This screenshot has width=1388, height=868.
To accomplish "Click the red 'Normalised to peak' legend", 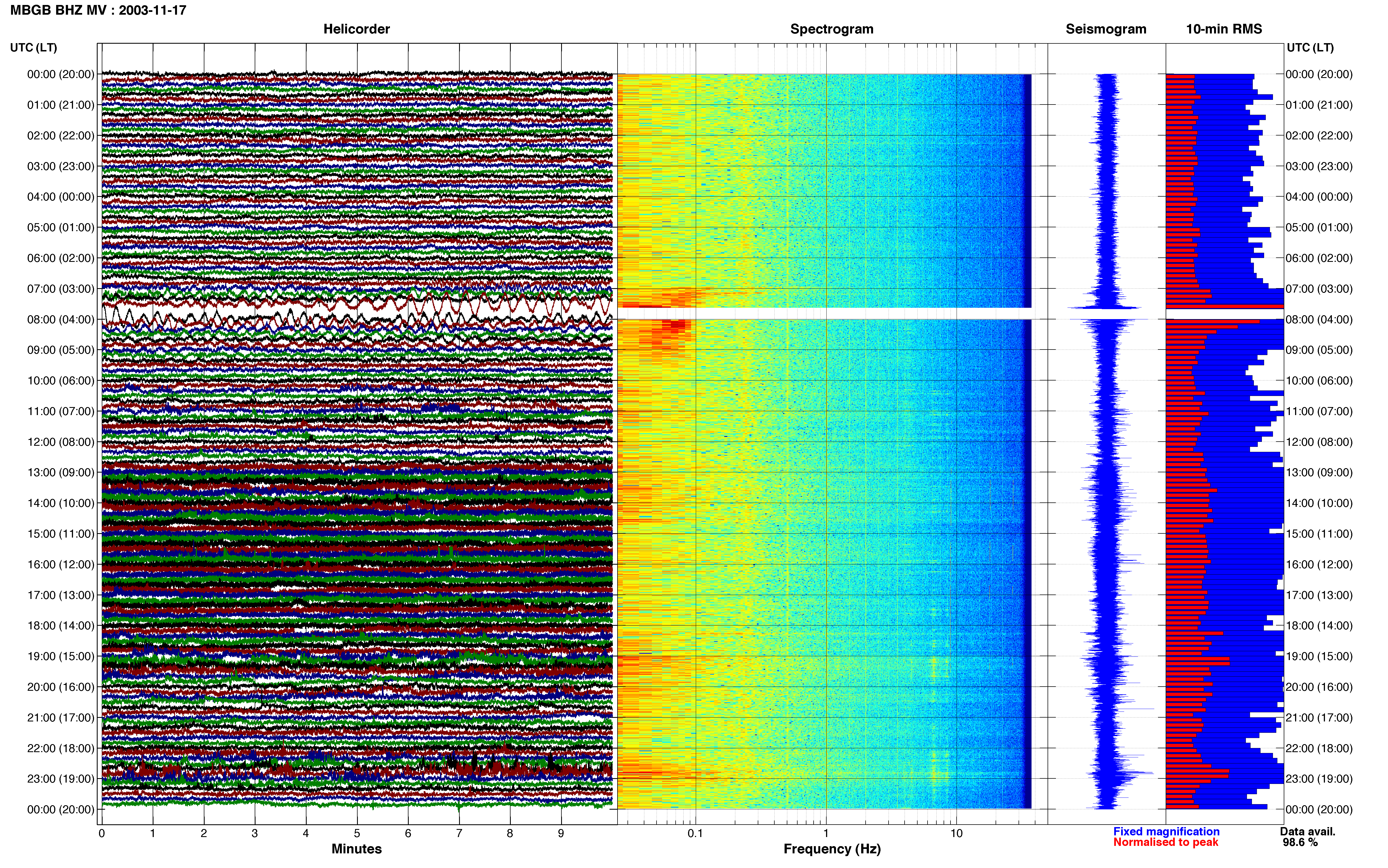I will click(x=1165, y=842).
